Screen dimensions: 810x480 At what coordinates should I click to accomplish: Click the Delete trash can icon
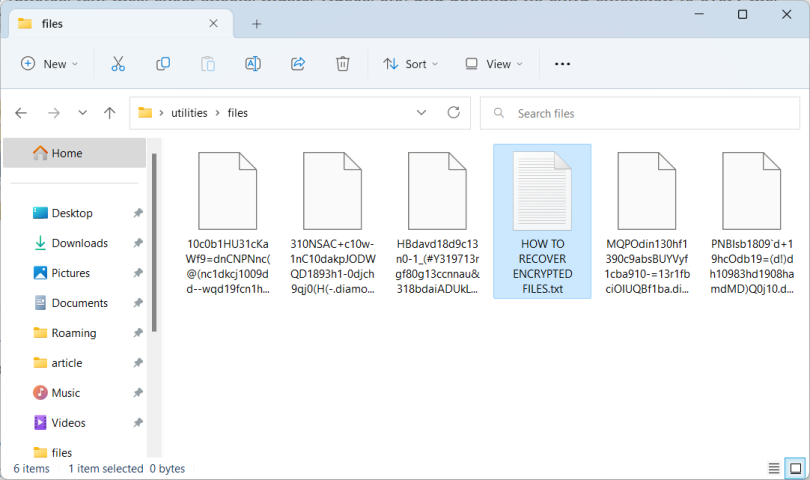point(343,64)
